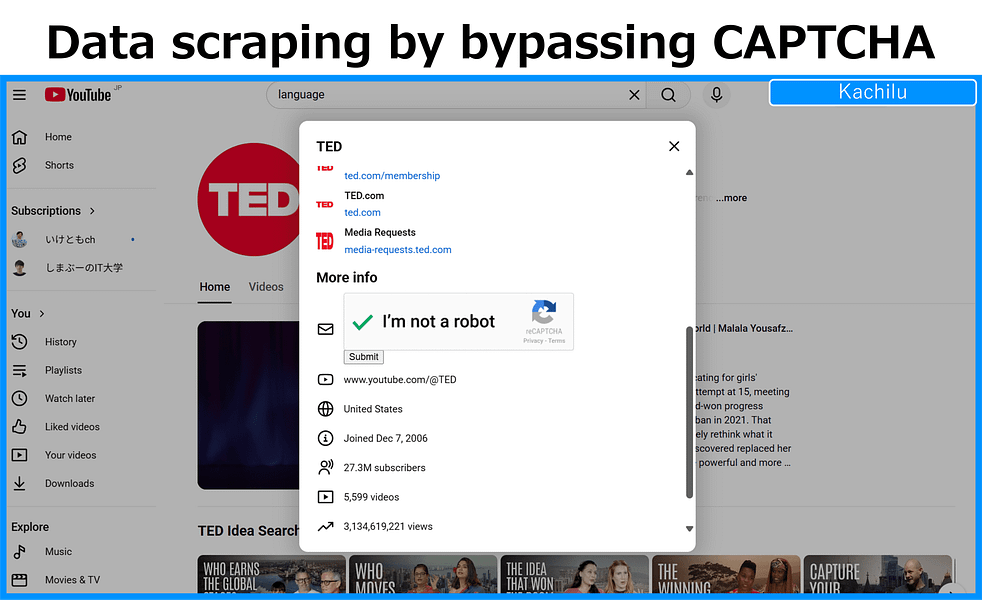Viewport: 982px width, 600px height.
Task: Expand the You section chevron
Action: (42, 314)
